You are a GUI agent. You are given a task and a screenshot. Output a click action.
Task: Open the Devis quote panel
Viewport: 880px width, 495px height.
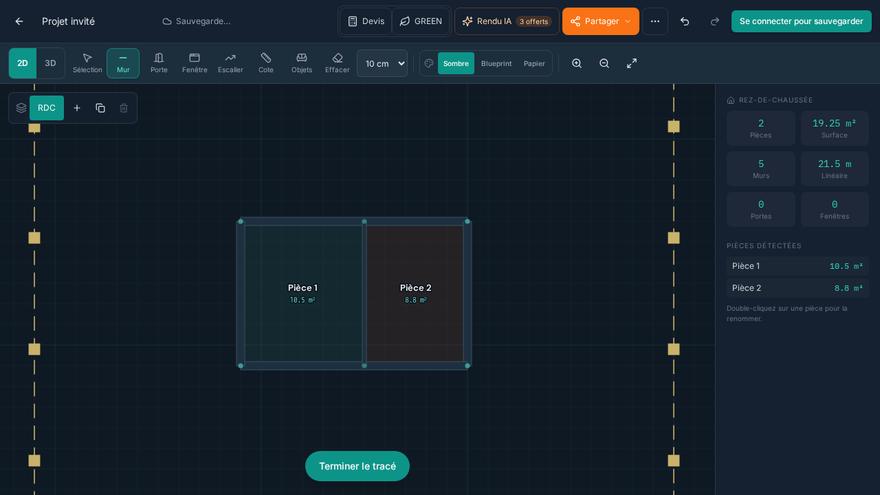[366, 21]
